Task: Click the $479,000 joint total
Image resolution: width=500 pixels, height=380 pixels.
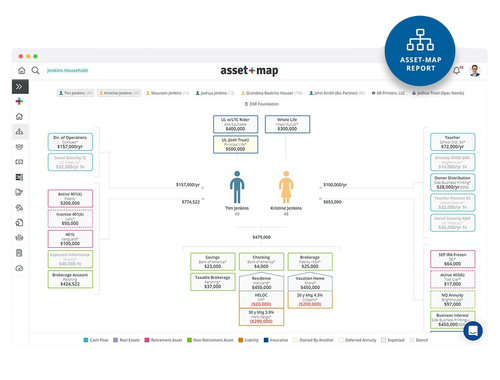Action: tap(261, 237)
